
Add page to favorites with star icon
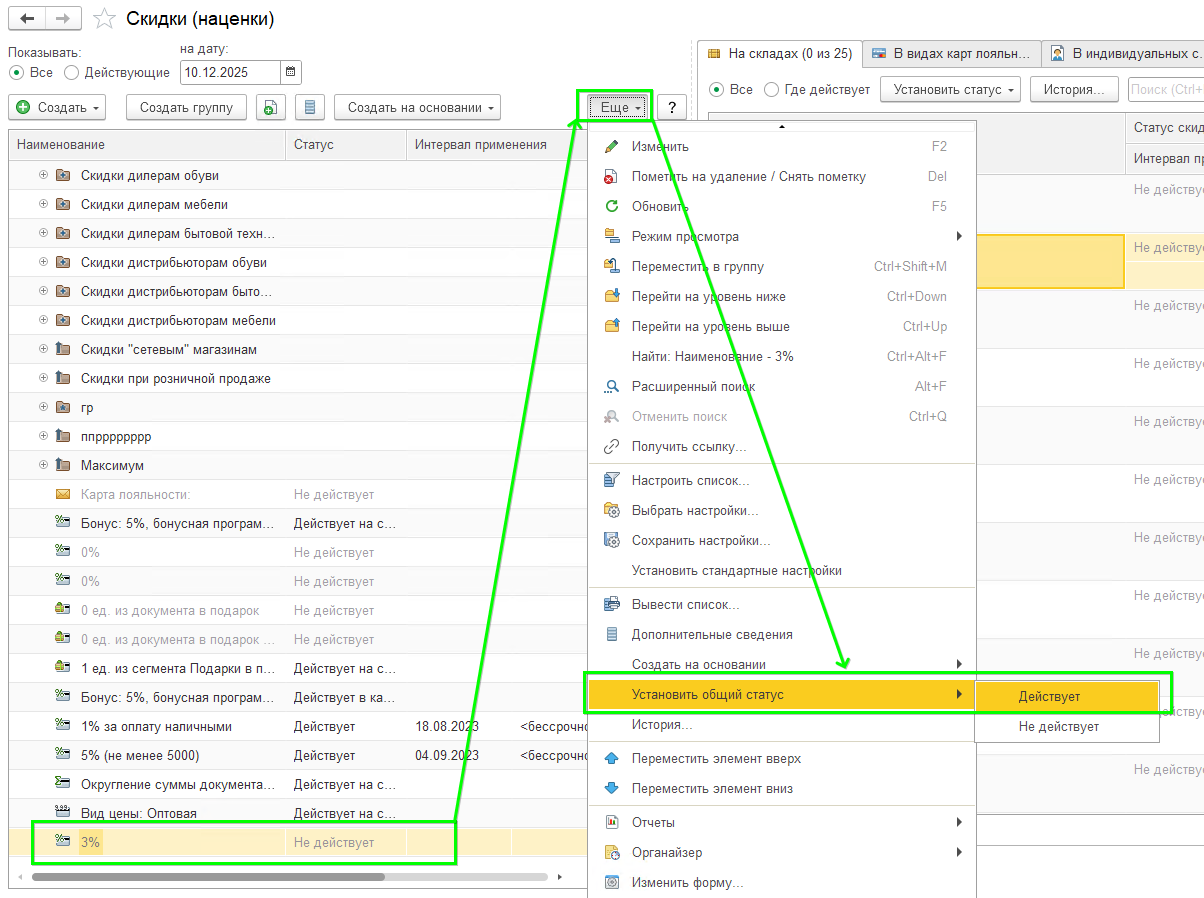point(104,19)
